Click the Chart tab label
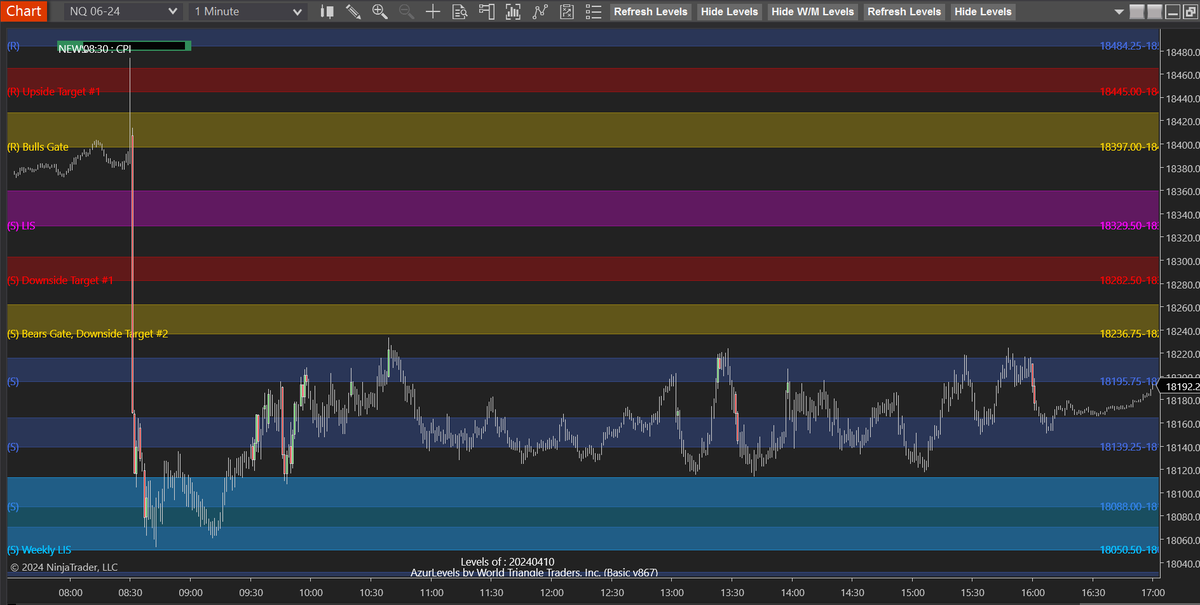This screenshot has height=605, width=1200. pos(22,11)
